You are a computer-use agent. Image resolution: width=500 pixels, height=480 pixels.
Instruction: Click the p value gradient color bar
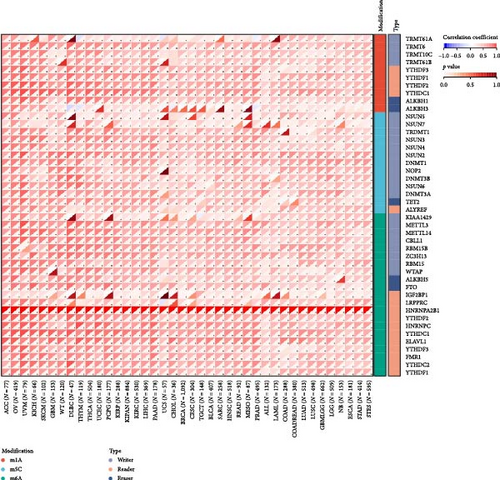(x=470, y=76)
